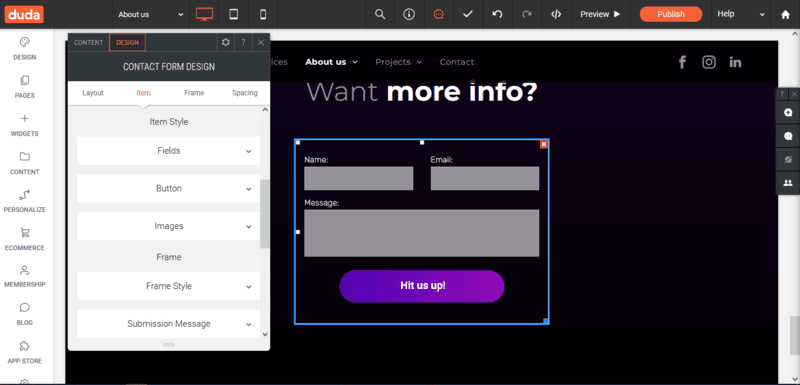
Task: Expand the Images section
Action: pyautogui.click(x=168, y=226)
